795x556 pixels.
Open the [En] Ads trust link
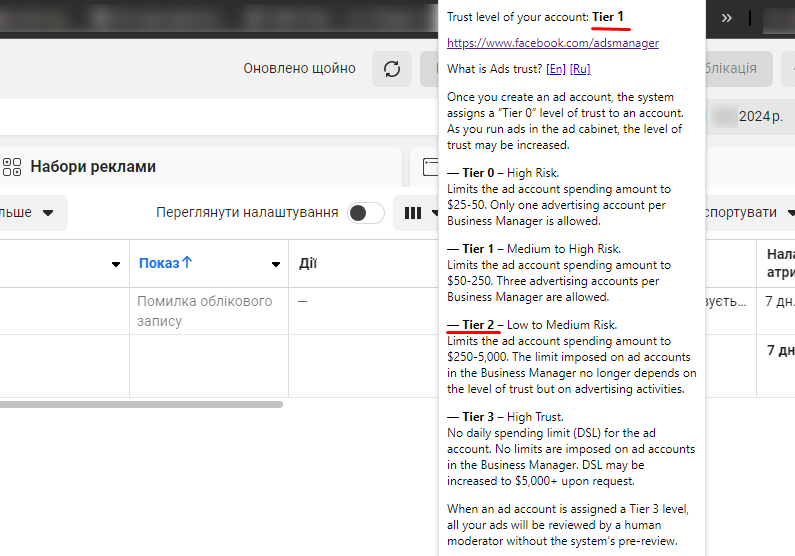coord(556,69)
